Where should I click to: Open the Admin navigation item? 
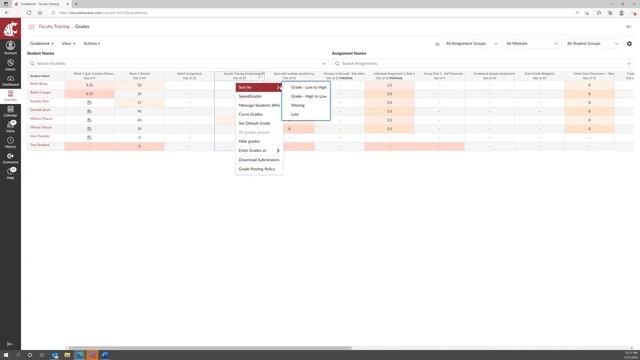tap(10, 64)
